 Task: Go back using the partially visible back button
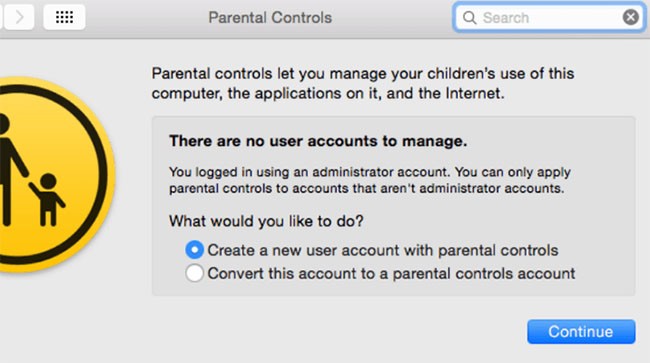[1, 17]
